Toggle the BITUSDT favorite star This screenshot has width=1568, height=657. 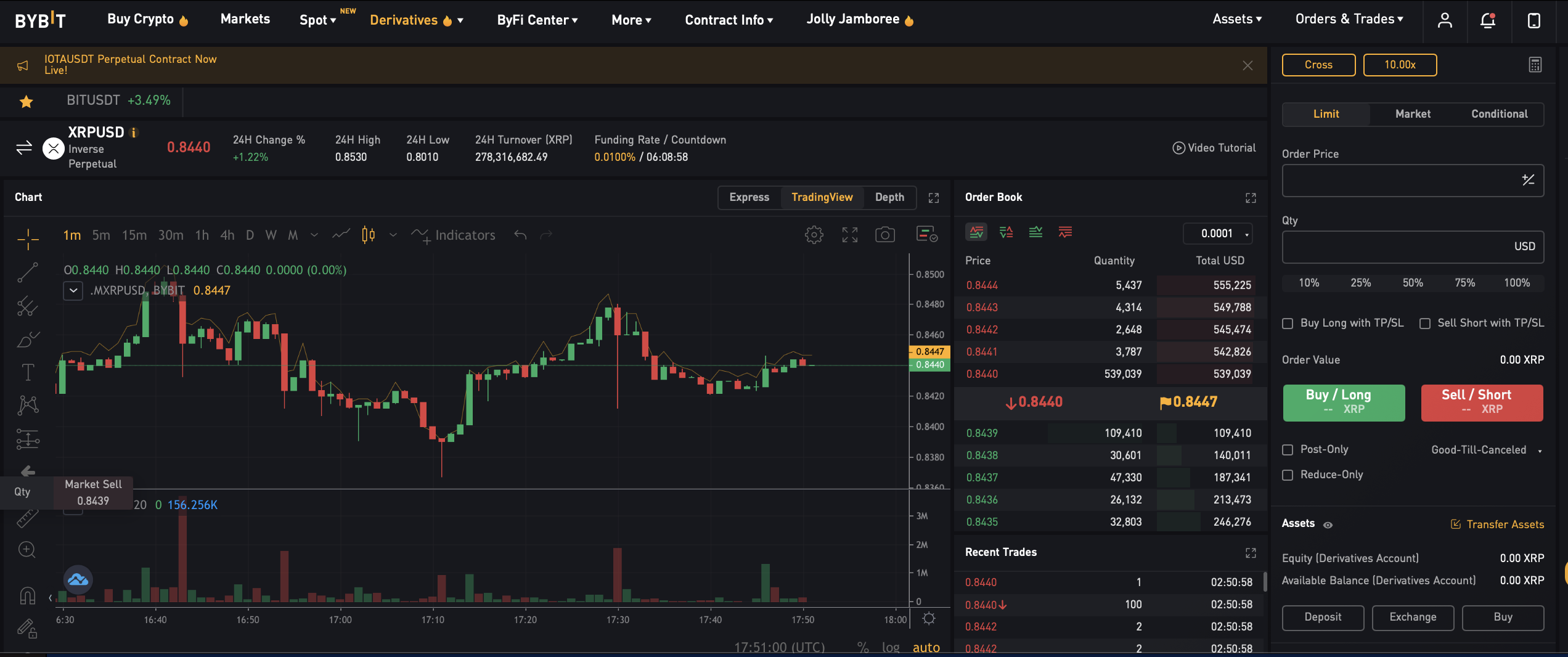pyautogui.click(x=26, y=101)
